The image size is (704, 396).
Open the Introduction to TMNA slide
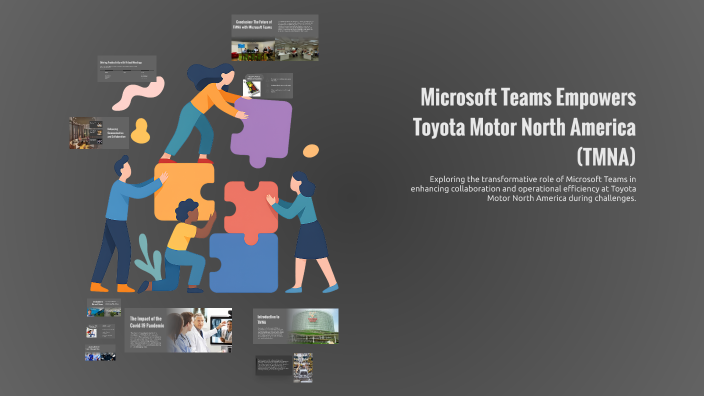[x=296, y=326]
